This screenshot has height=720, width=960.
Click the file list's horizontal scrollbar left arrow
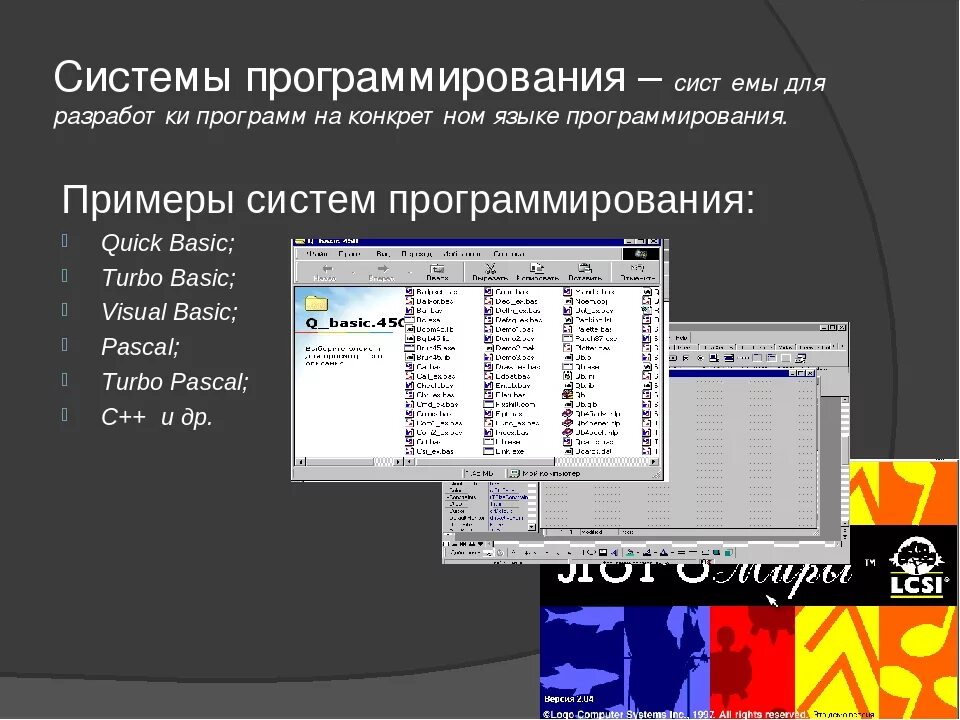coord(408,462)
